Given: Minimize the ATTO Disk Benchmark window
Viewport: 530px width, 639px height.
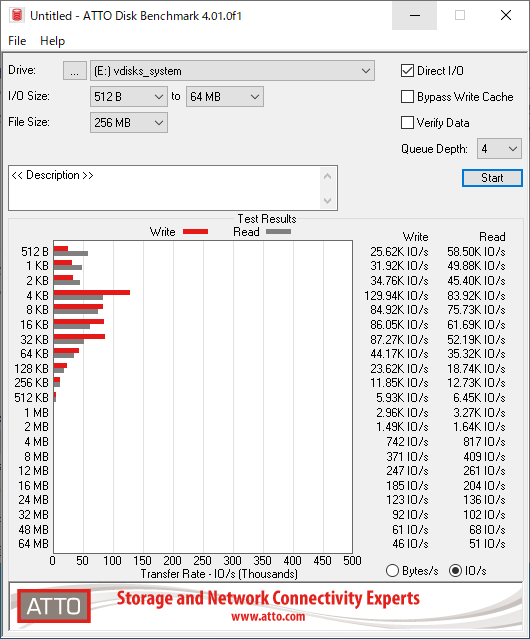Looking at the screenshot, I should [414, 15].
